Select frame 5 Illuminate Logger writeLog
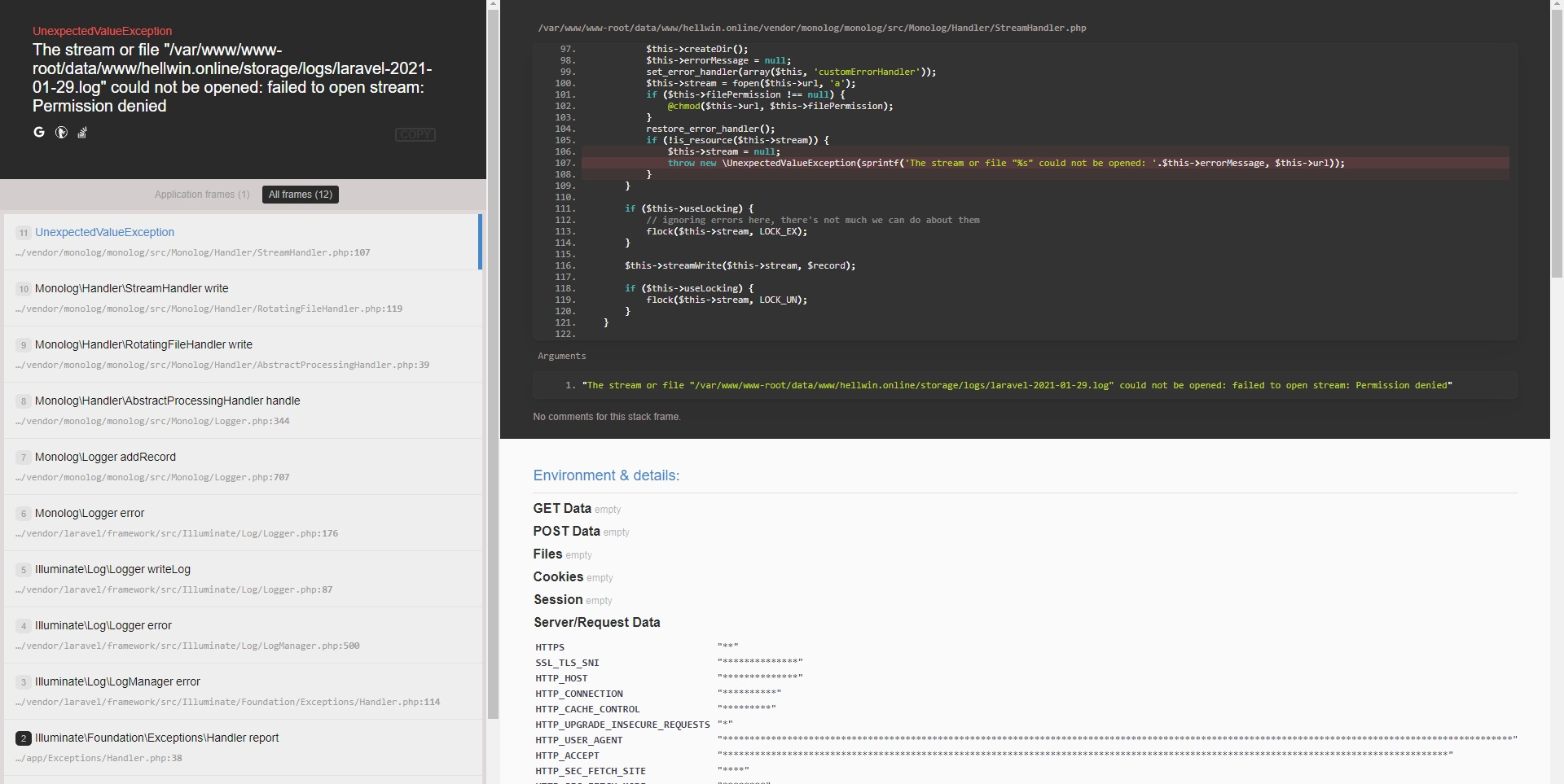Screen dimensions: 1564x784 (243, 579)
